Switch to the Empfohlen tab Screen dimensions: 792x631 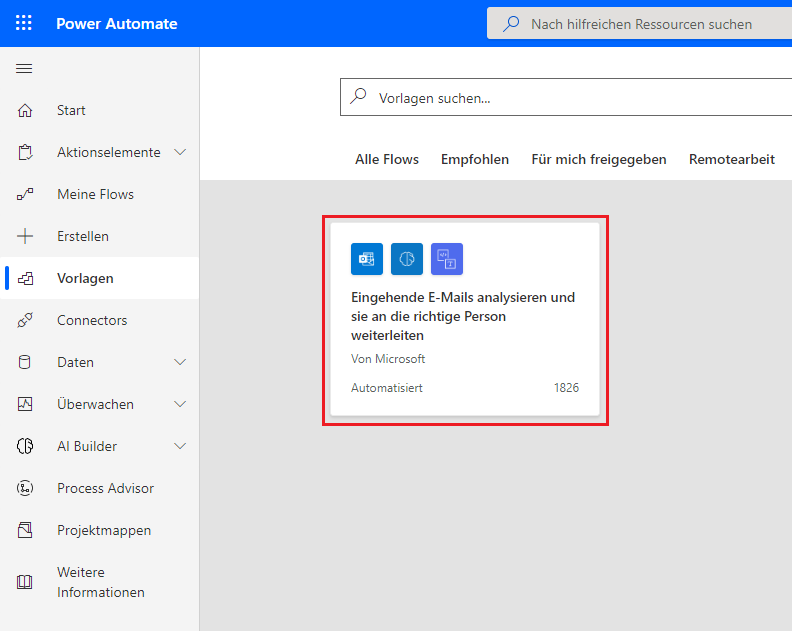(x=475, y=160)
